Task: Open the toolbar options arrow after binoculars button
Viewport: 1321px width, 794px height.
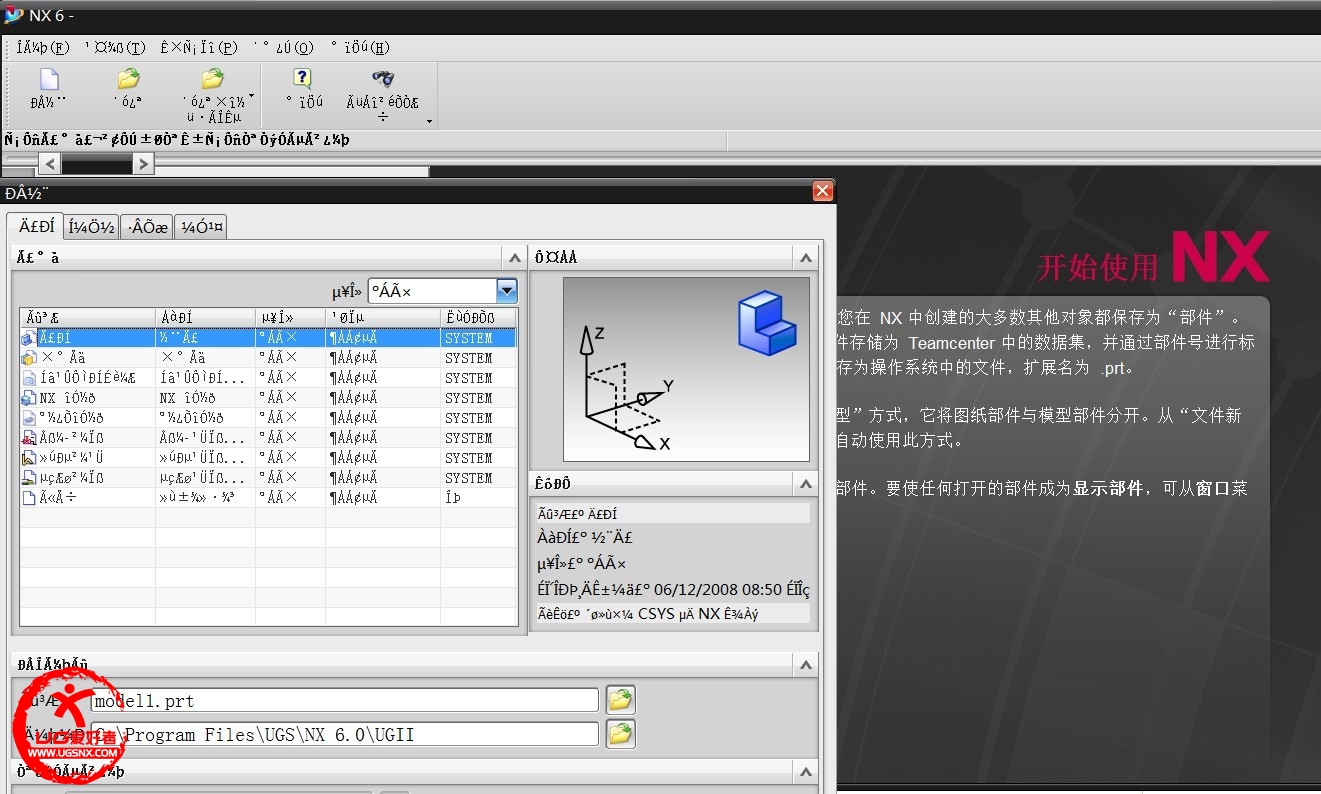Action: pos(429,122)
